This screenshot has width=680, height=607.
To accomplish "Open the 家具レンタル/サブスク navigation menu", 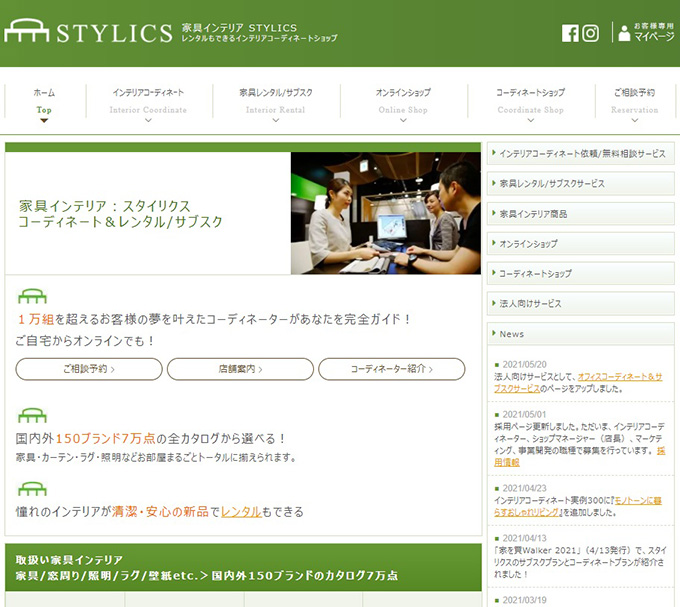I will (x=276, y=101).
